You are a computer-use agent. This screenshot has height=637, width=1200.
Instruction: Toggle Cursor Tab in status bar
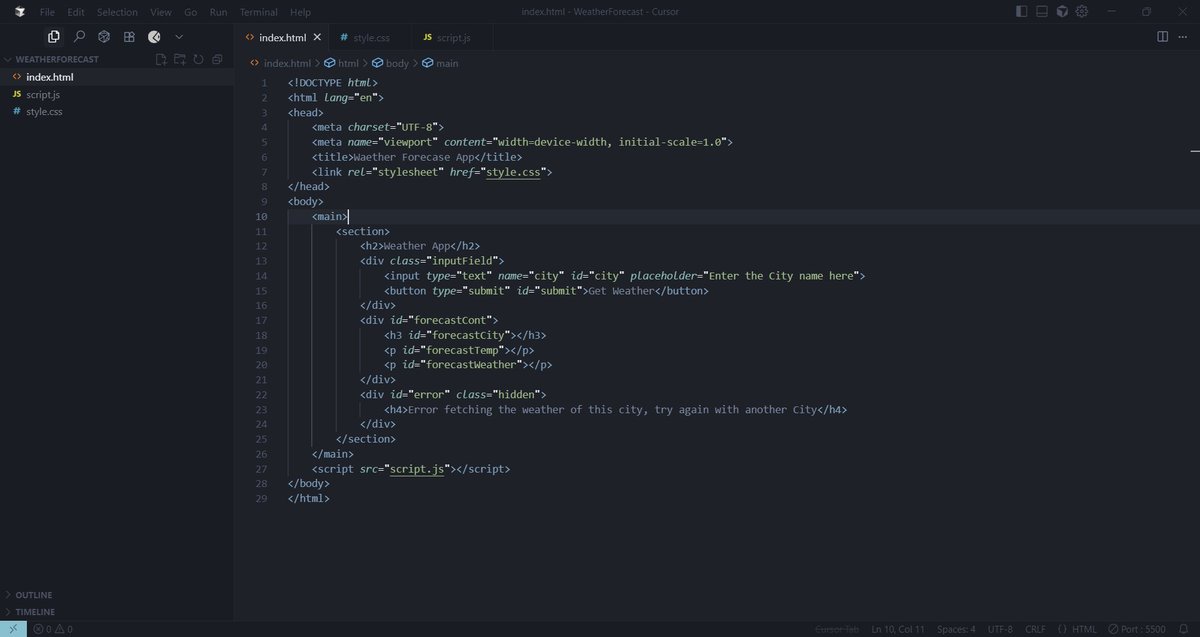pyautogui.click(x=837, y=629)
